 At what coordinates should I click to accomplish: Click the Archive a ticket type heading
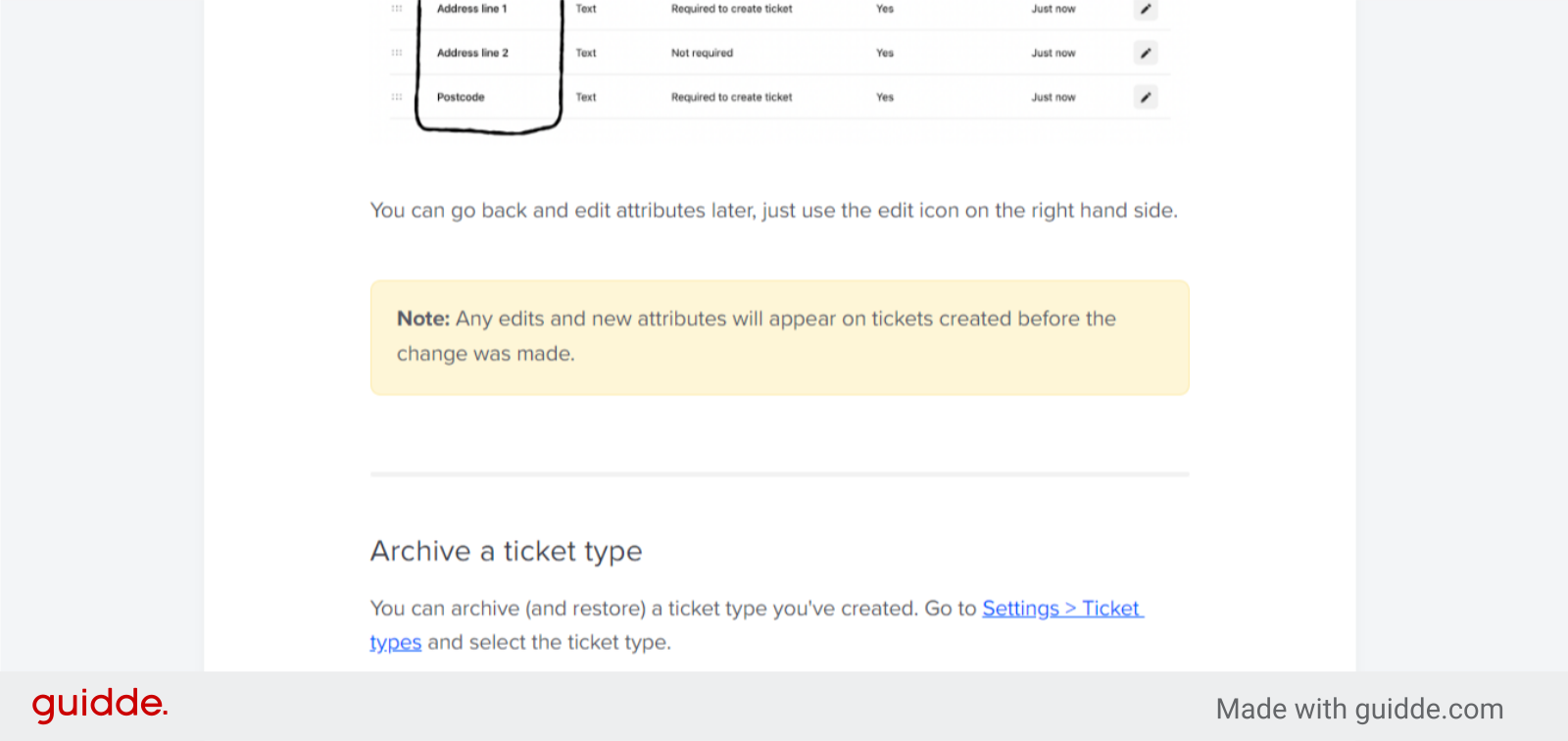(x=506, y=551)
